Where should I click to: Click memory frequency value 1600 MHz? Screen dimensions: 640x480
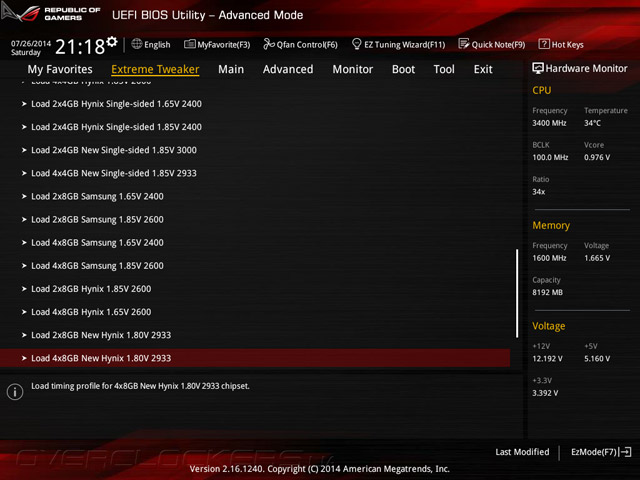(549, 258)
